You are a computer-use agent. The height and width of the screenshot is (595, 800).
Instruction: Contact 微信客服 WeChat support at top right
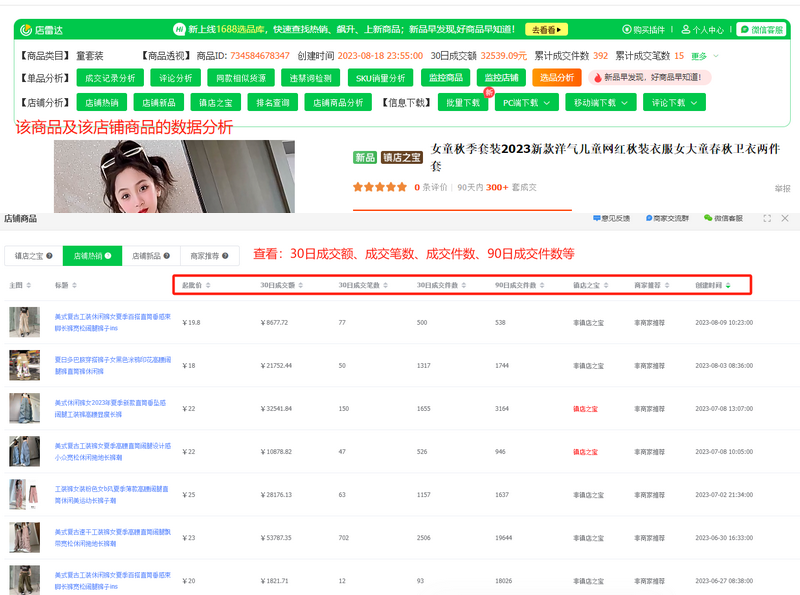(767, 30)
